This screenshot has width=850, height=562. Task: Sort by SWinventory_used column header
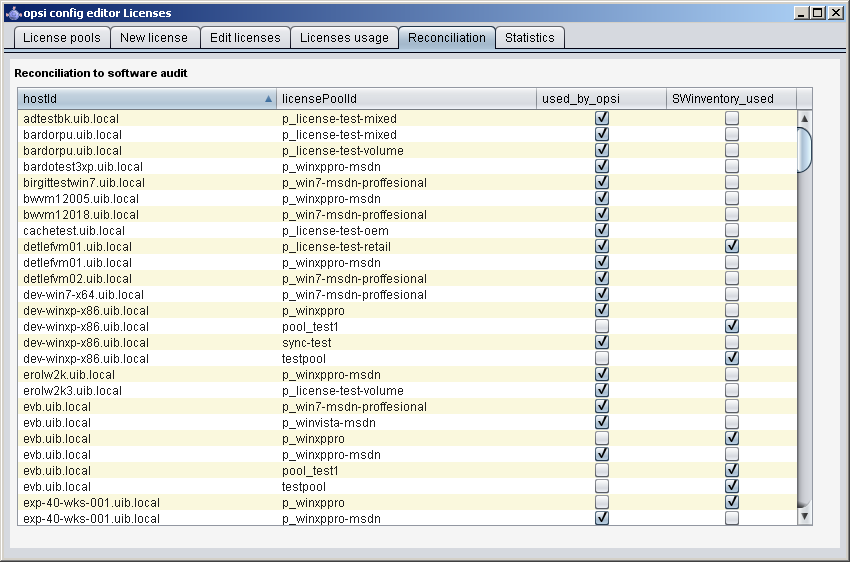[731, 99]
